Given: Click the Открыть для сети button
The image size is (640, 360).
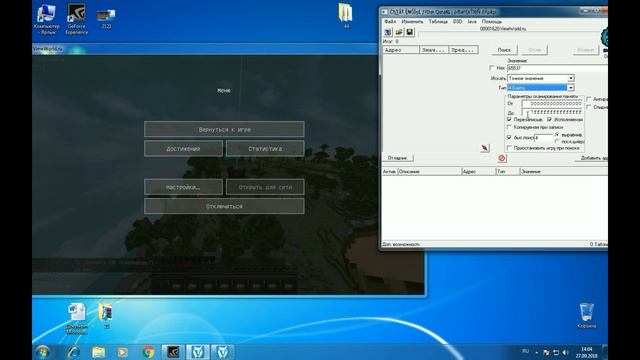Looking at the screenshot, I should point(265,187).
